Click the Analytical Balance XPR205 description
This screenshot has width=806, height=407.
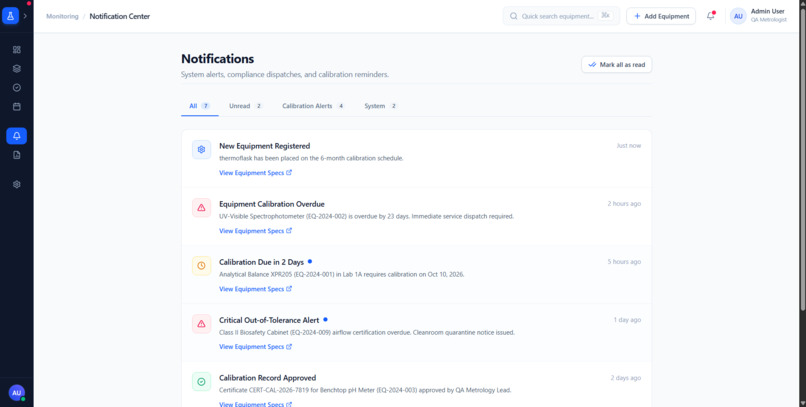point(342,274)
